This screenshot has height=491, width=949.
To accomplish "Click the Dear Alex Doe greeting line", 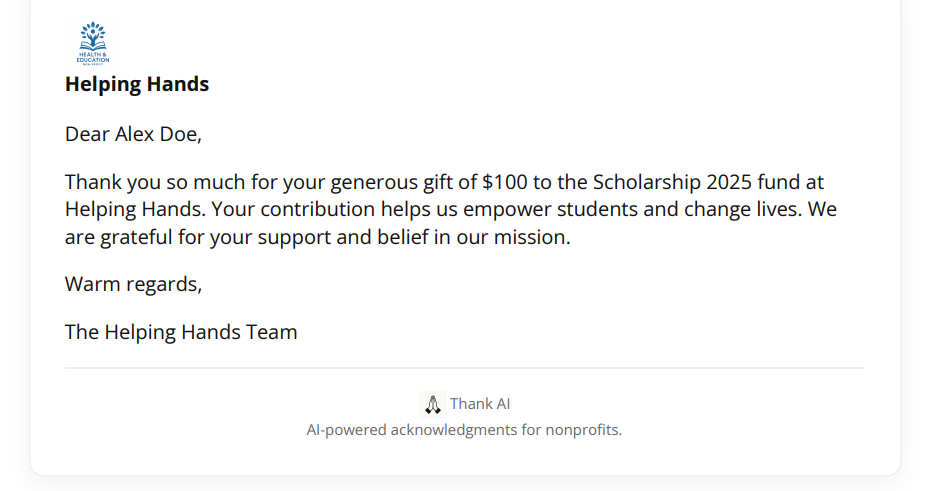I will pyautogui.click(x=133, y=134).
